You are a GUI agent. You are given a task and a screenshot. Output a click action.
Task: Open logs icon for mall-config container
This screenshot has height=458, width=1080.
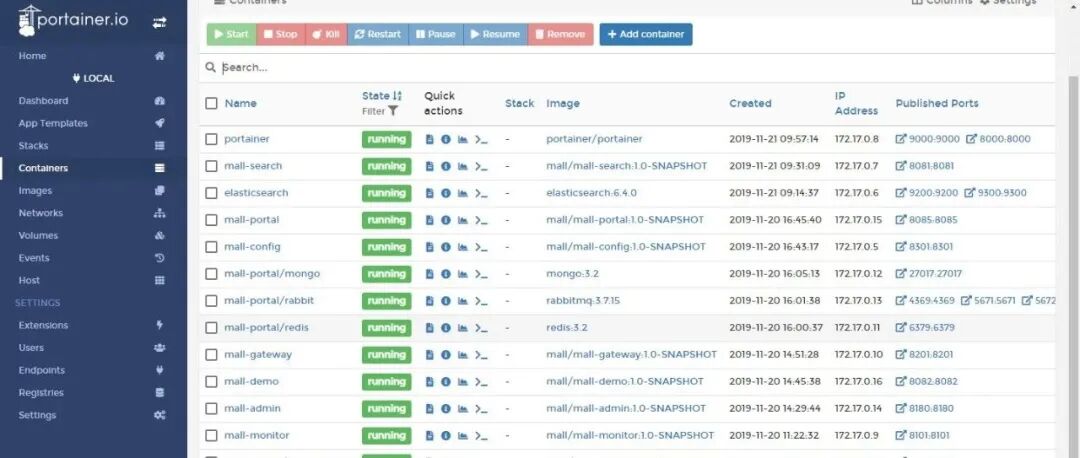pos(430,247)
